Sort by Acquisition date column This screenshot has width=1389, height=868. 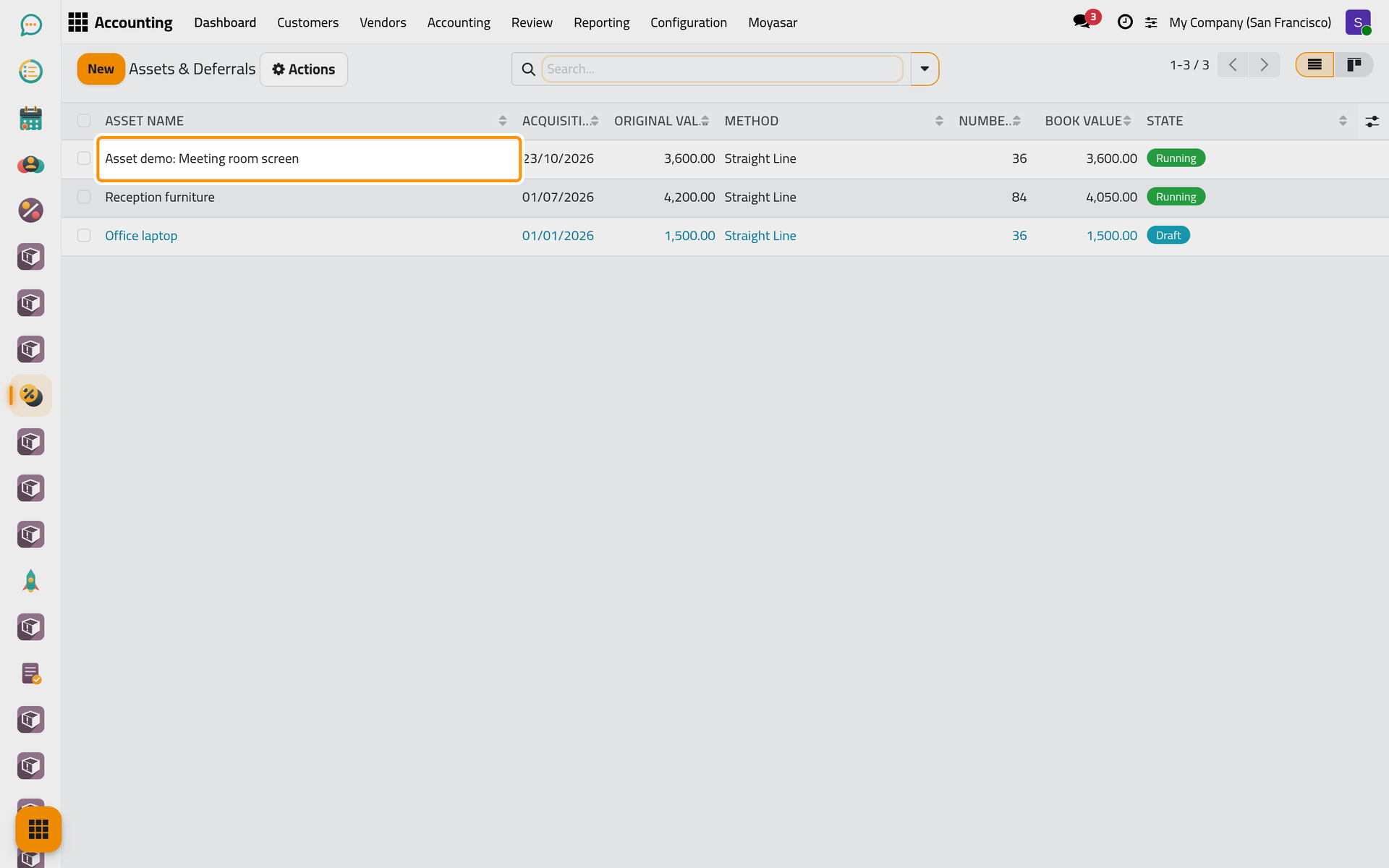561,121
